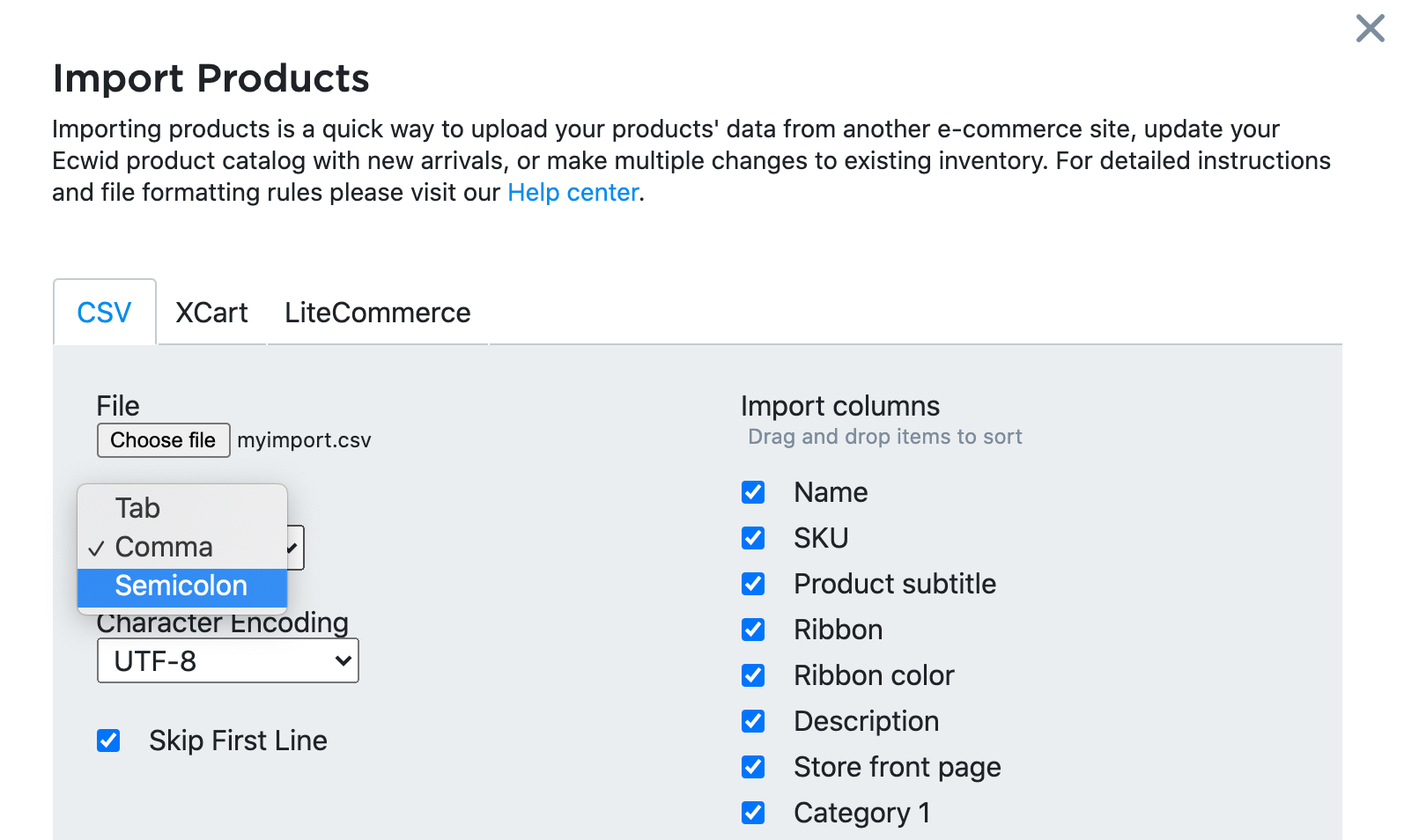Deselect the Product subtitle column
This screenshot has height=840, width=1404.
753,584
